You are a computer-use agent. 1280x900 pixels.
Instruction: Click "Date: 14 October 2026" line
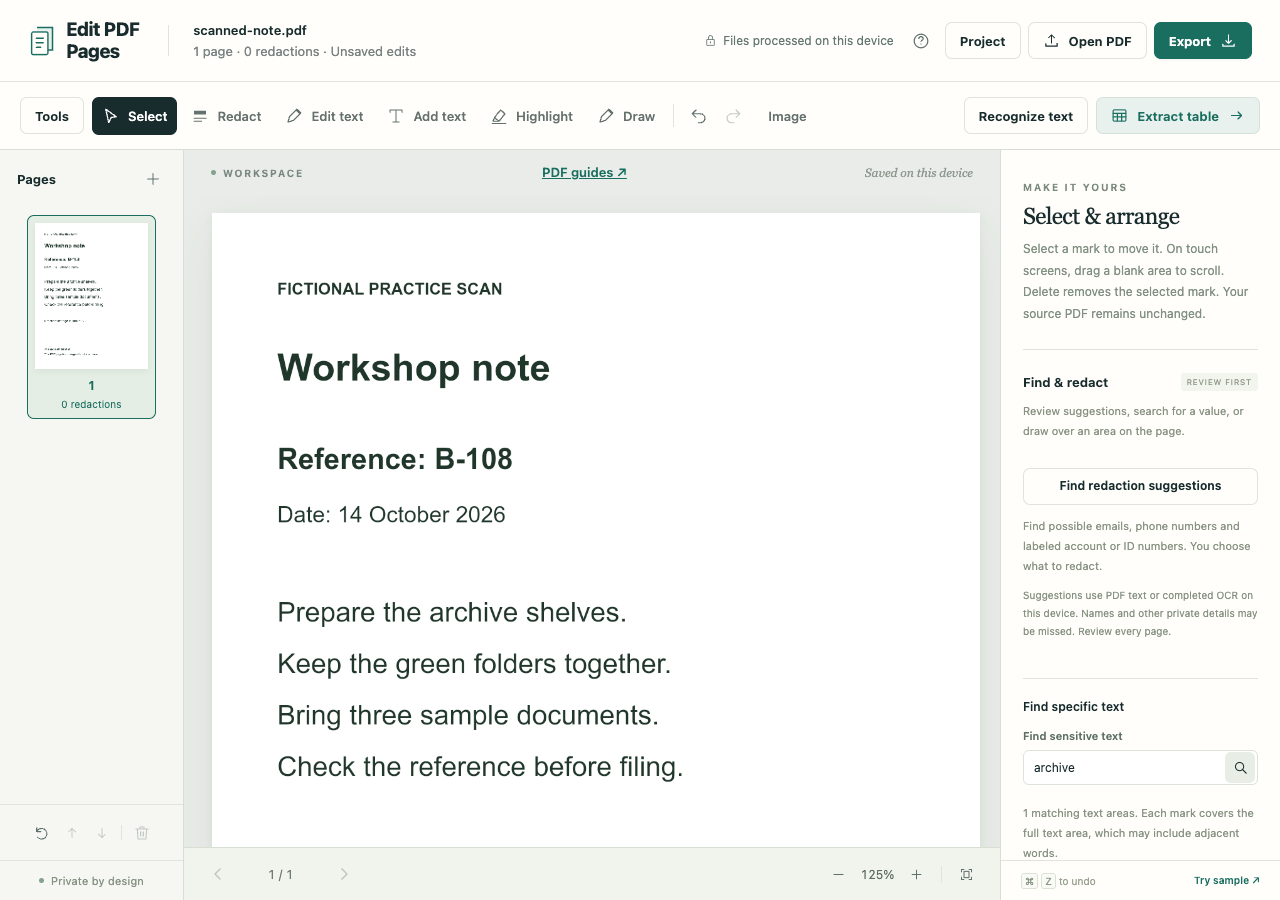click(x=391, y=515)
